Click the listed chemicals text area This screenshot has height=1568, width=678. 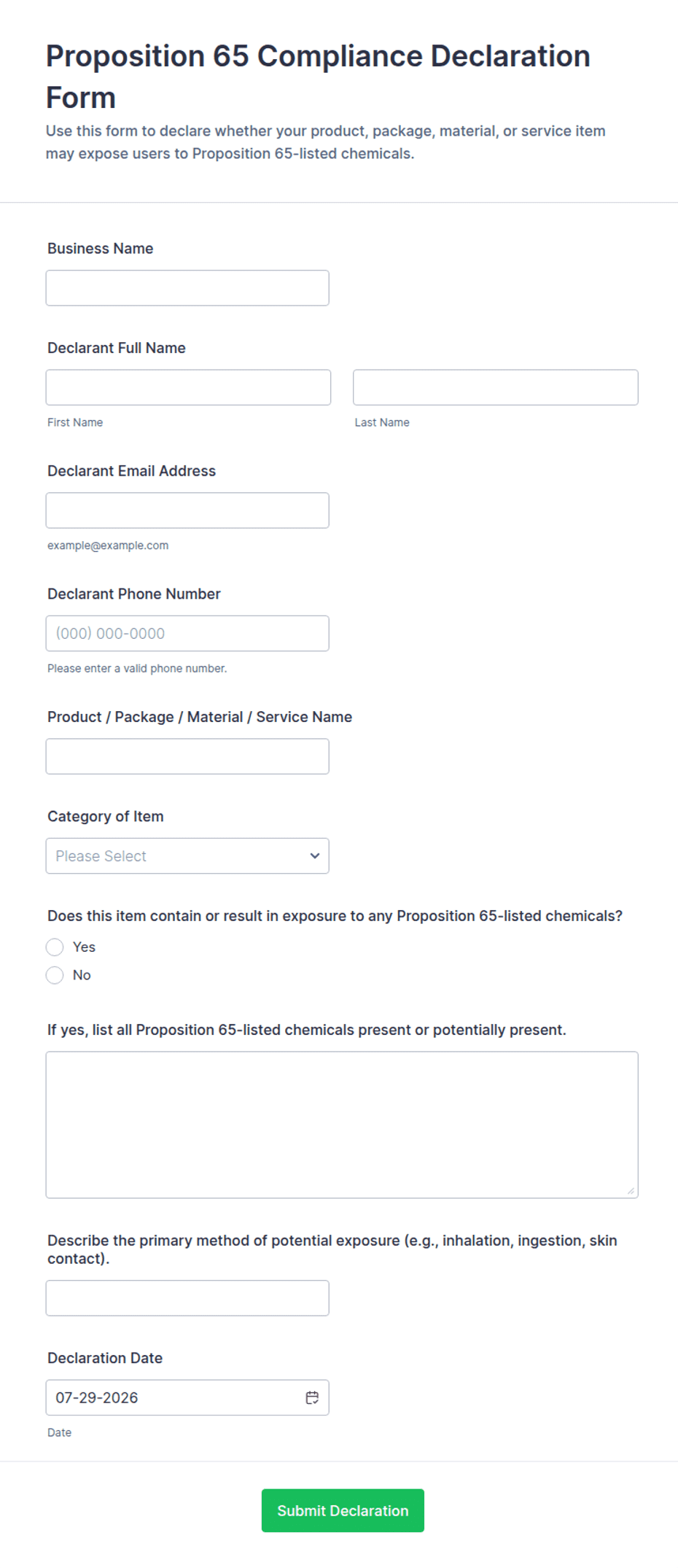coord(342,1125)
